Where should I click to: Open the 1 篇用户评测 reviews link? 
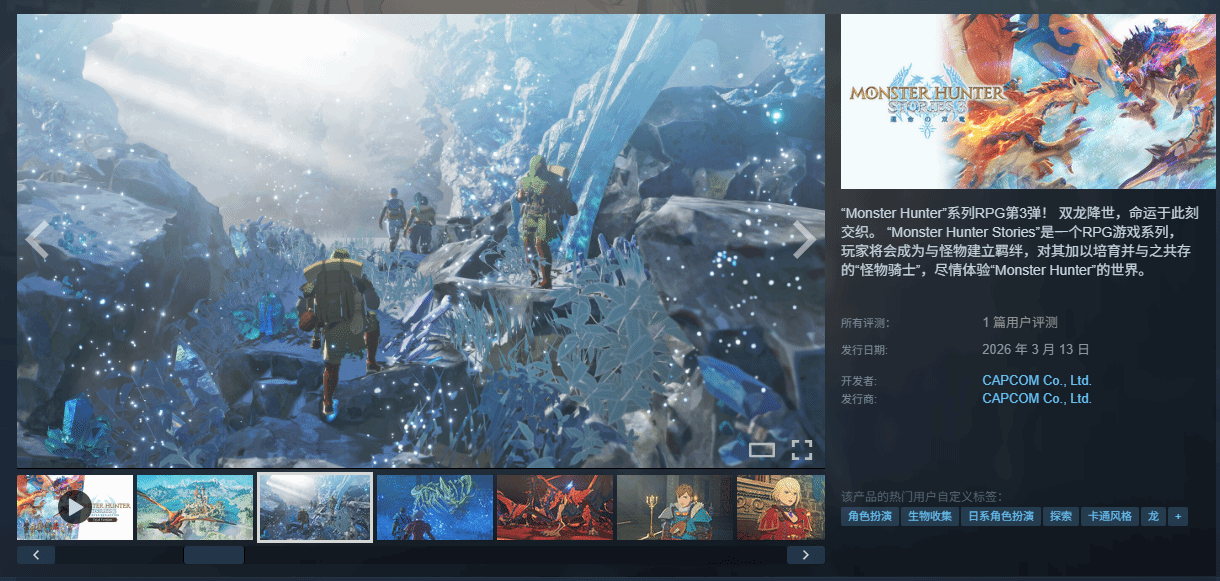pos(1019,322)
